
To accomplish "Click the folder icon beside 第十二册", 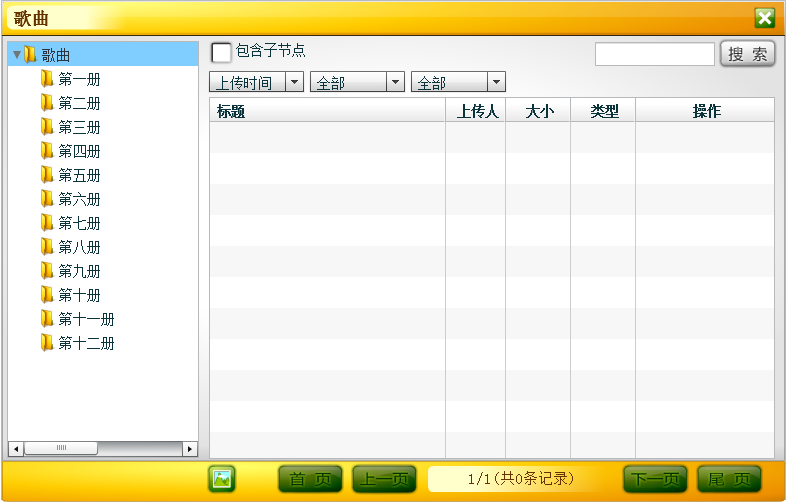I will [x=46, y=343].
